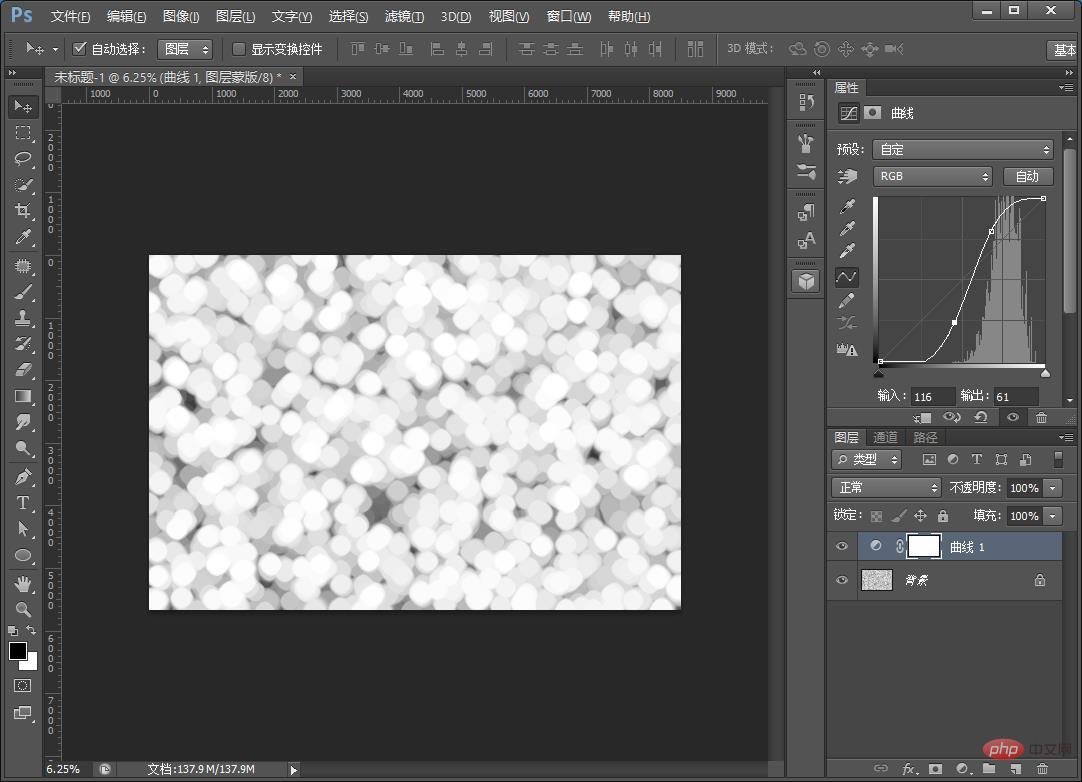Image resolution: width=1082 pixels, height=782 pixels.
Task: Select the Eyedropper tool in the toolbar
Action: click(x=23, y=237)
